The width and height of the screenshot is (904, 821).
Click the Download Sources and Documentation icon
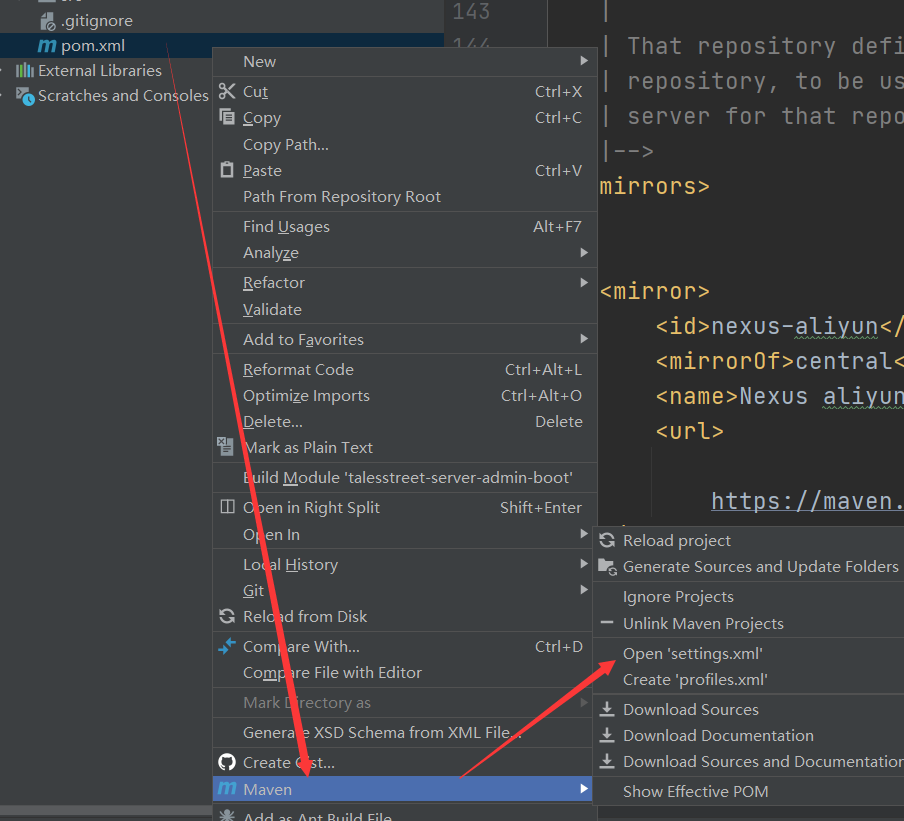point(607,761)
